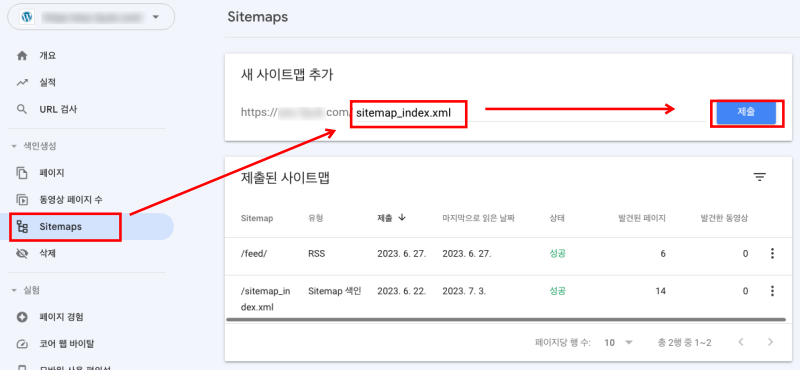Click the plus-circle icon for 페이지 경험
The width and height of the screenshot is (800, 370).
pyautogui.click(x=22, y=317)
